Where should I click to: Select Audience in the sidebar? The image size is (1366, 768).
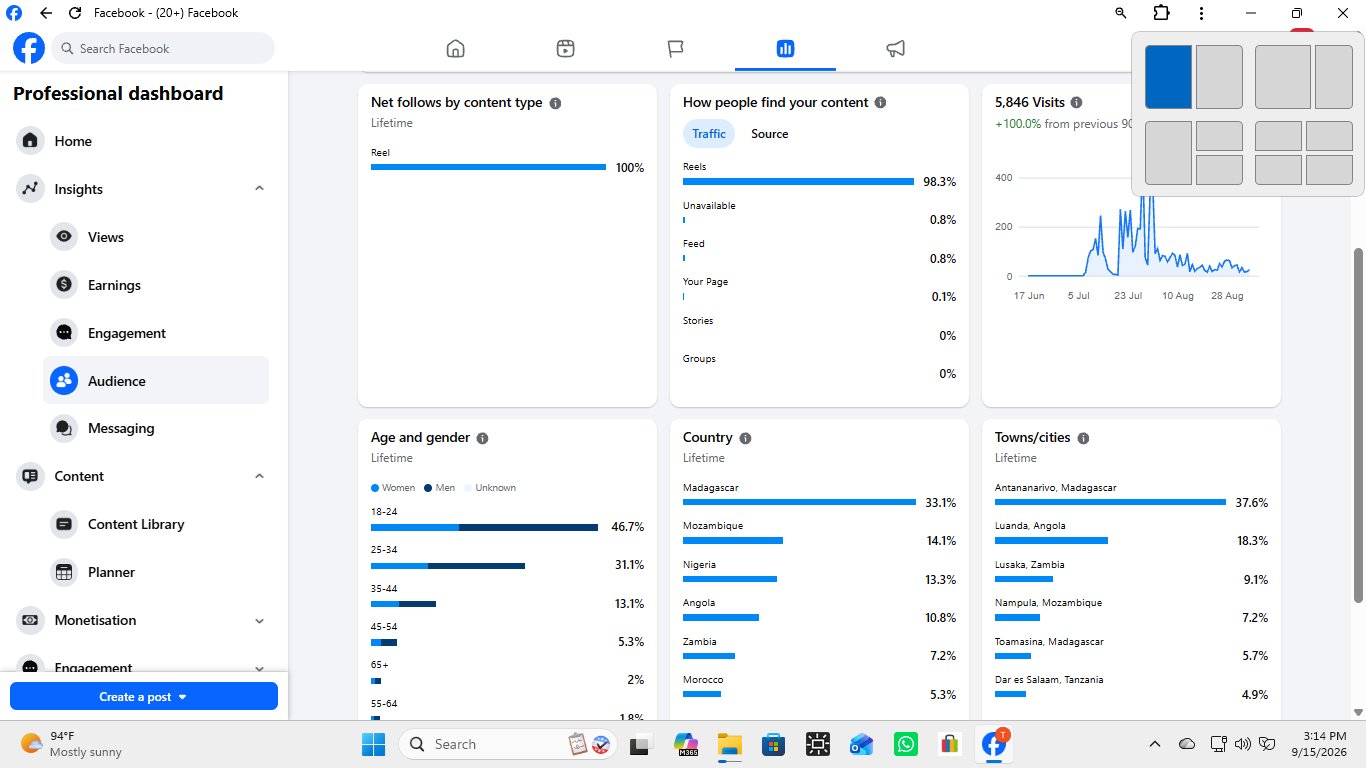[x=156, y=381]
